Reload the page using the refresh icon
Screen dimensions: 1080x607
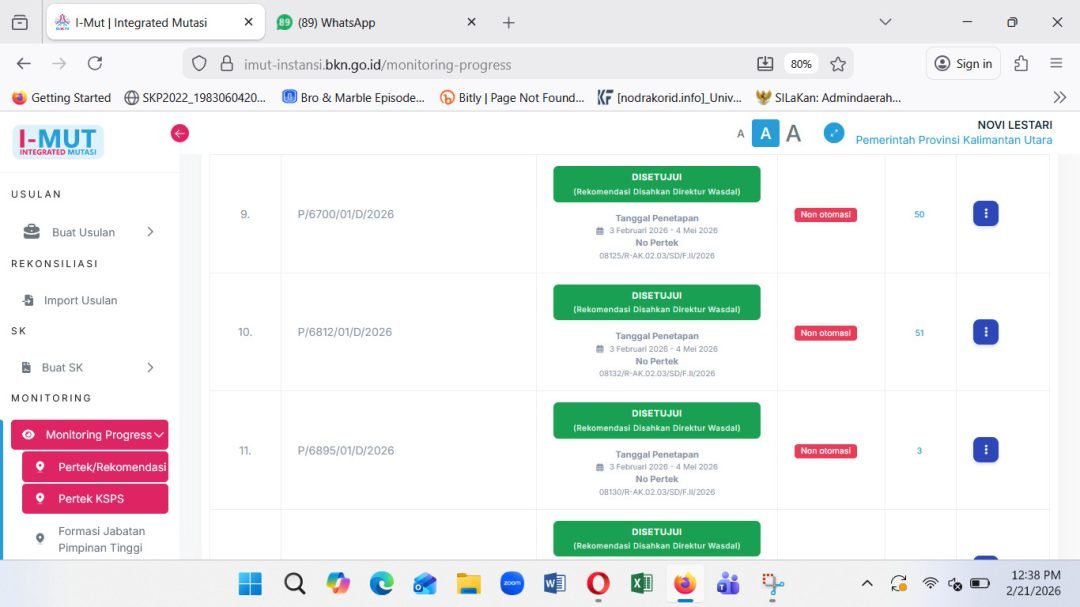pyautogui.click(x=95, y=64)
